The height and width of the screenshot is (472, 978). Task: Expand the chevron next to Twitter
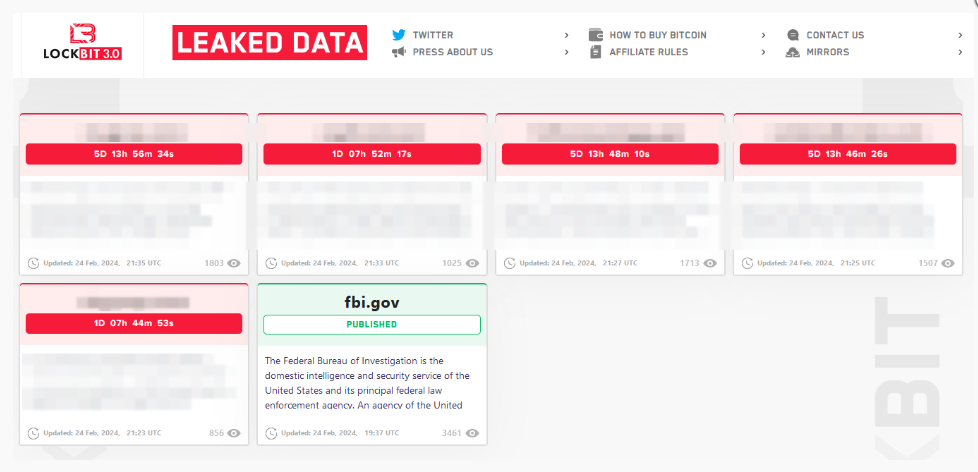[567, 35]
